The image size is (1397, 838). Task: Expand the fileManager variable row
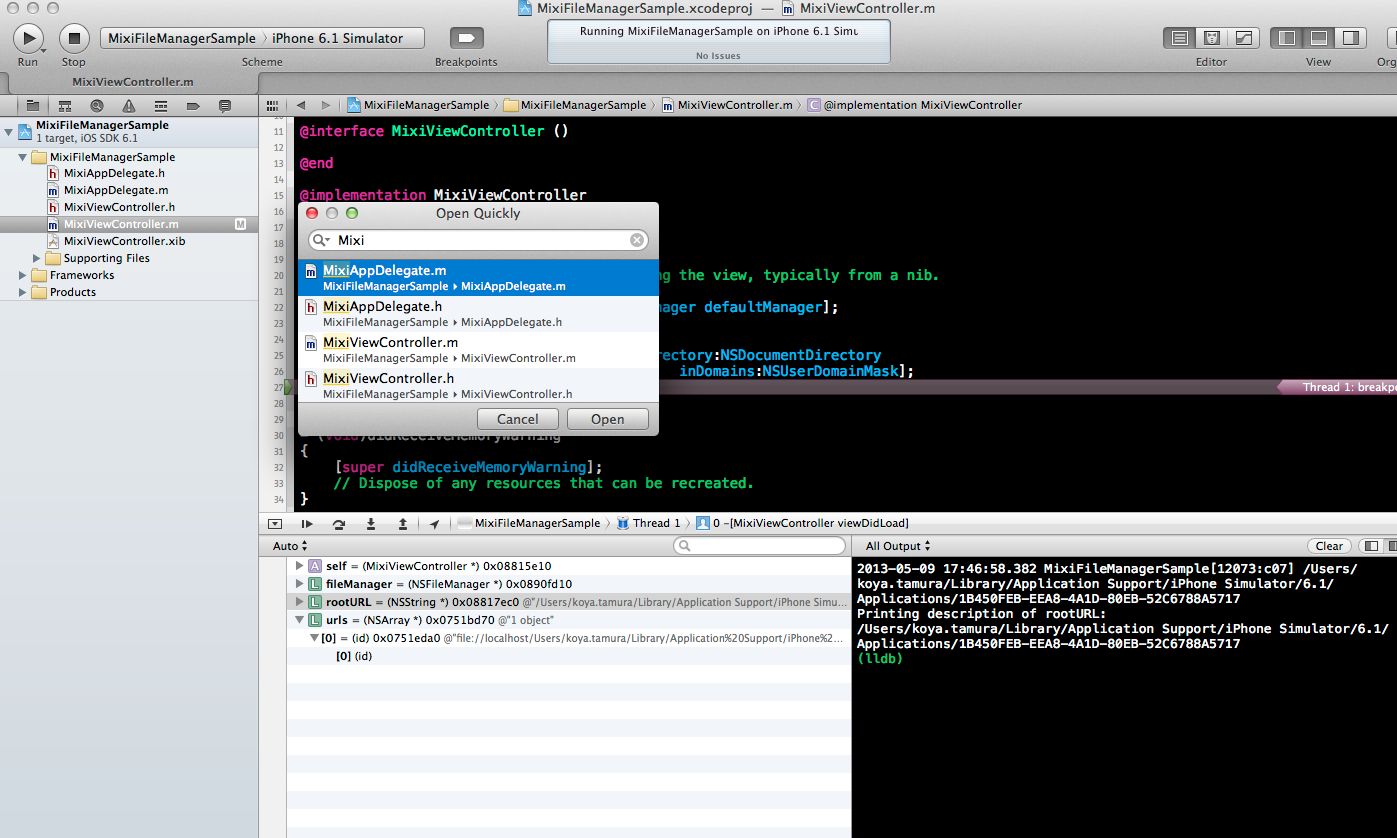[x=299, y=584]
